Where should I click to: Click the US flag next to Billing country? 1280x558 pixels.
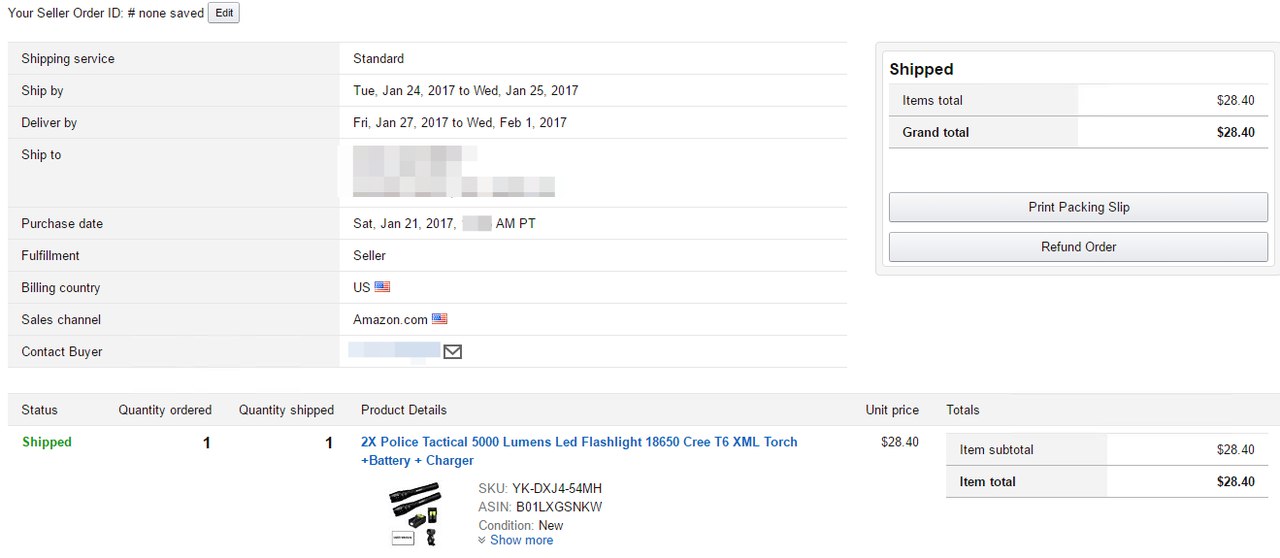[x=382, y=287]
